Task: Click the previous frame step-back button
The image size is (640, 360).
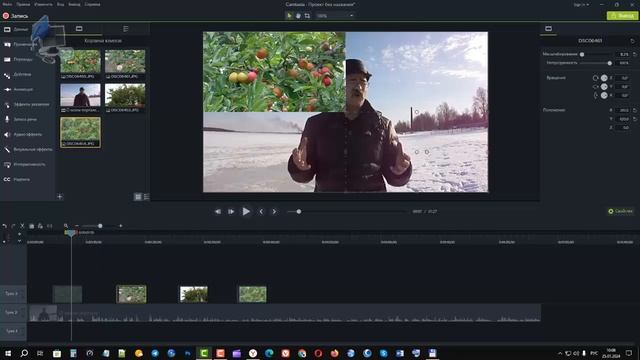Action: coord(218,211)
